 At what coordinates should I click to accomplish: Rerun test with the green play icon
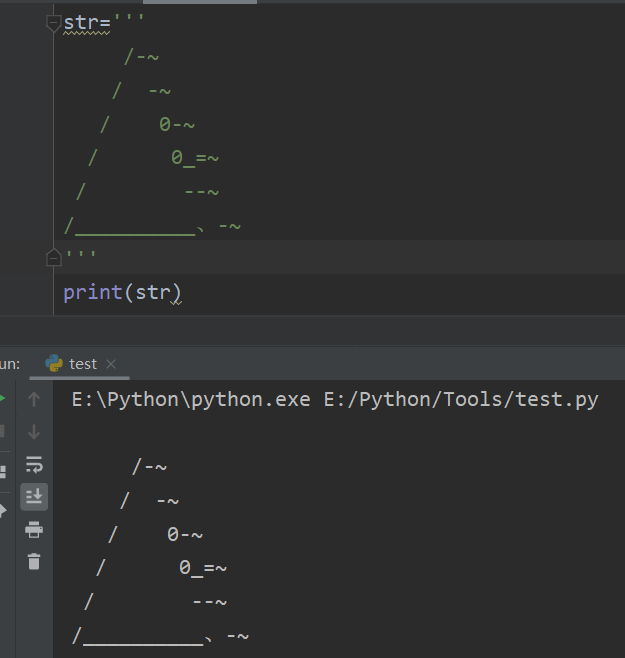pyautogui.click(x=3, y=399)
